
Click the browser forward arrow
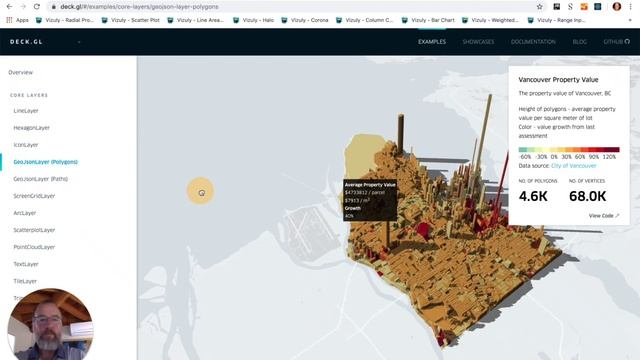pyautogui.click(x=23, y=7)
